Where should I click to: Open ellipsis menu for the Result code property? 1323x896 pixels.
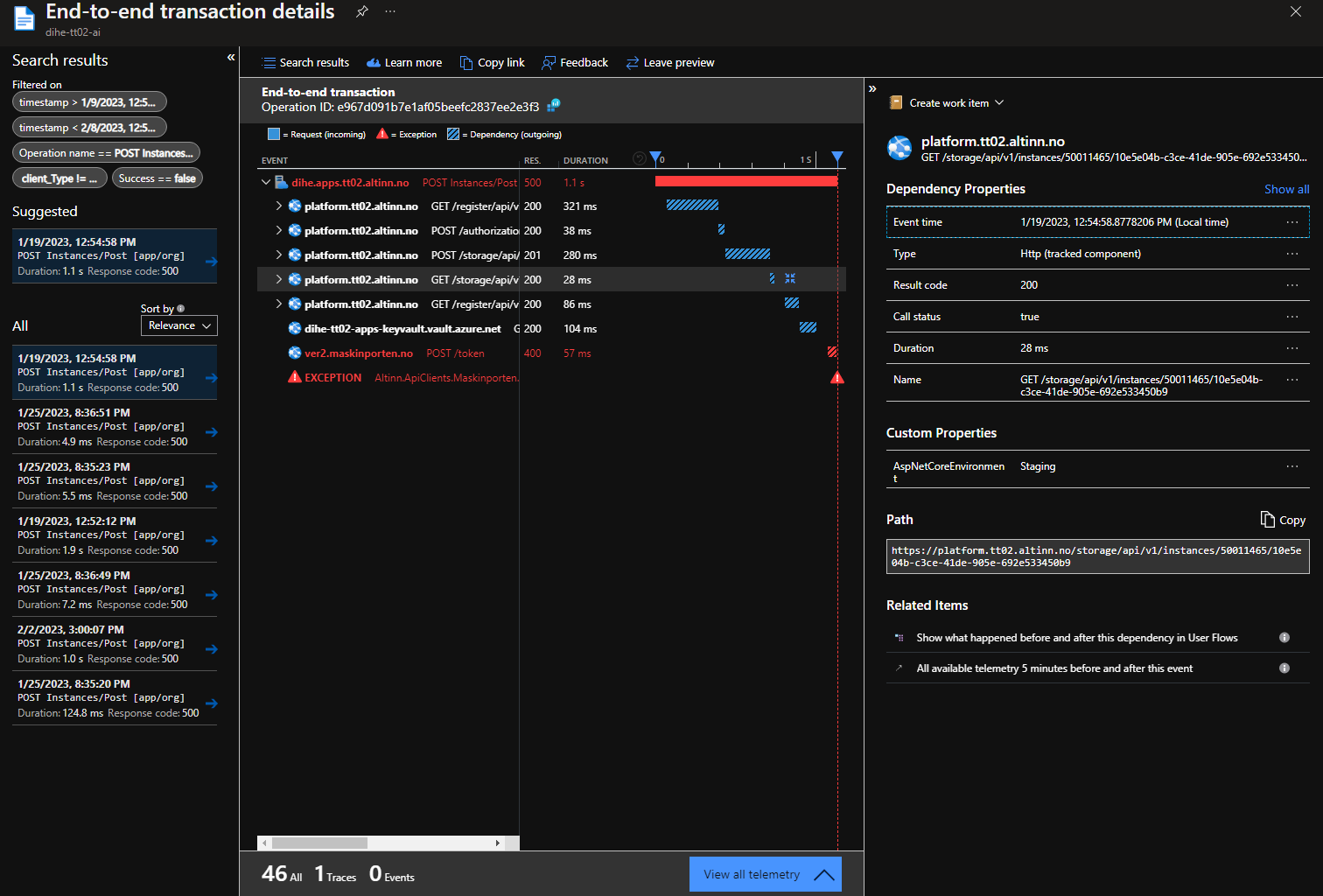point(1291,285)
